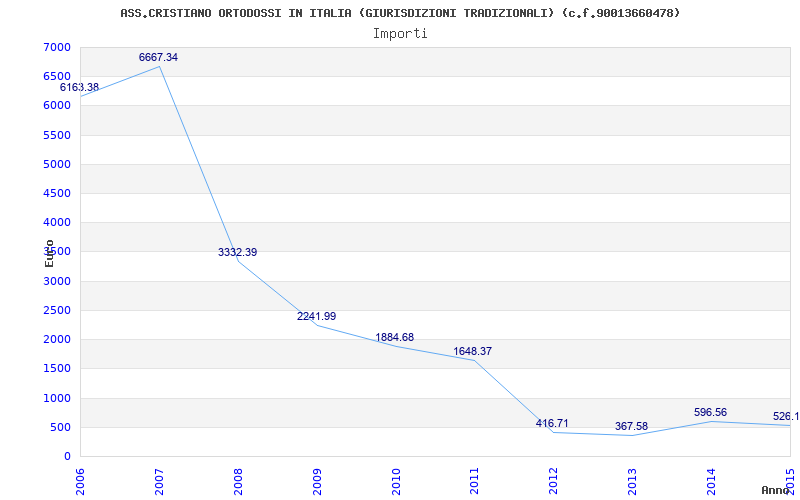
Task: Click the x-axis year 2007
Action: [159, 481]
